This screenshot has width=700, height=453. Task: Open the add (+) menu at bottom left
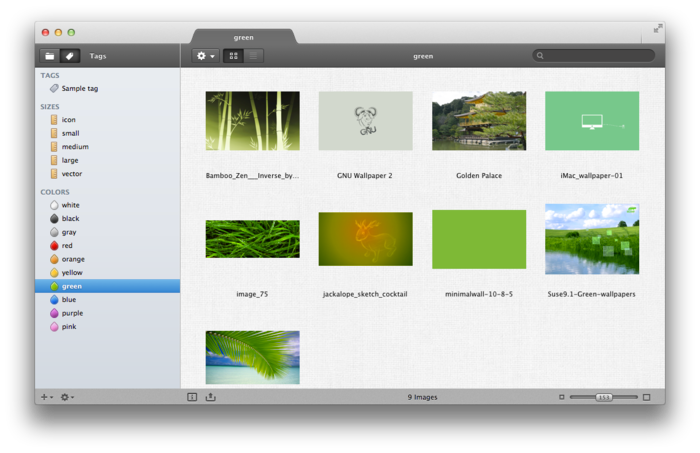(x=46, y=397)
